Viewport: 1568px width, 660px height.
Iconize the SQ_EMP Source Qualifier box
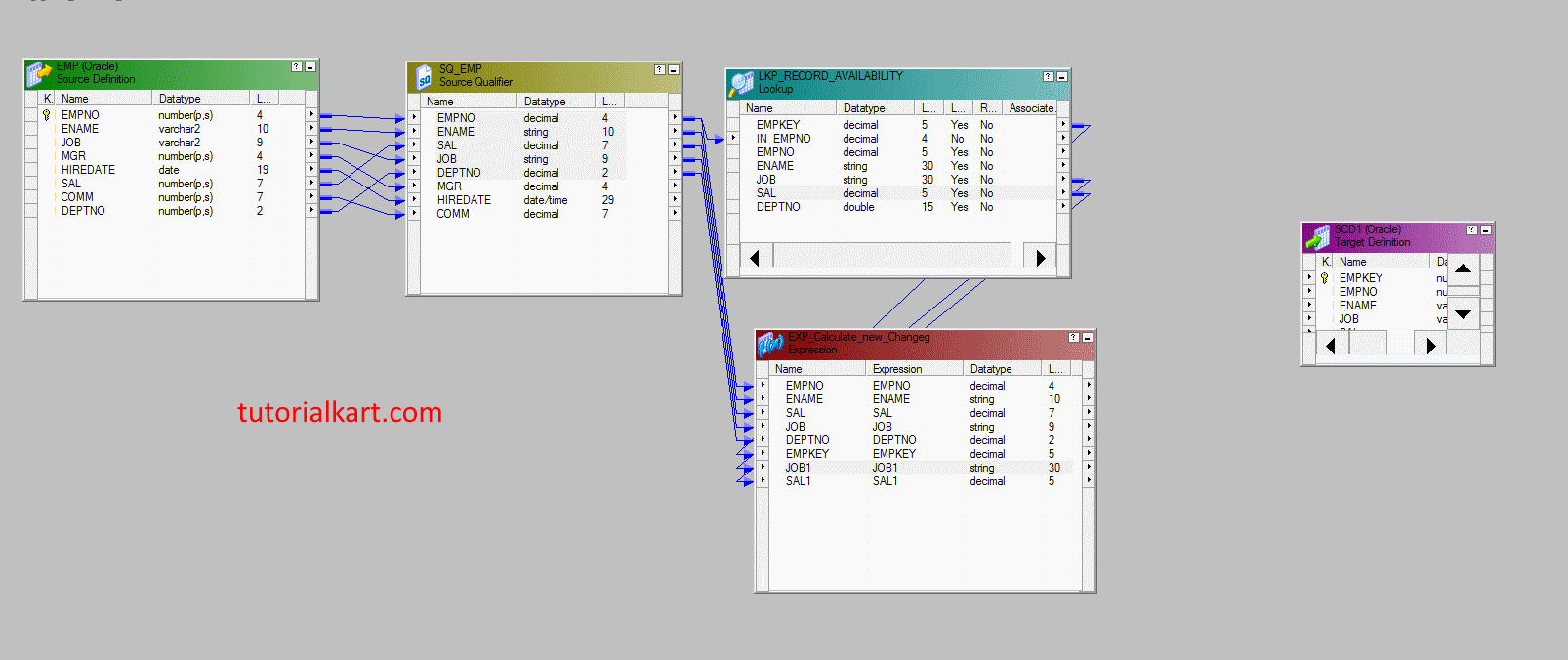coord(673,69)
